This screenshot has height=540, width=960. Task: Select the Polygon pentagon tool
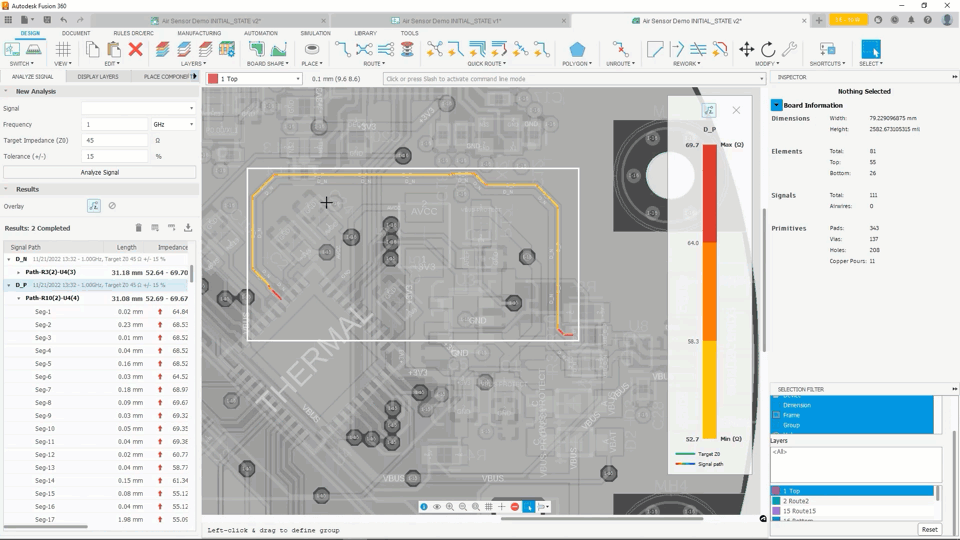click(577, 49)
